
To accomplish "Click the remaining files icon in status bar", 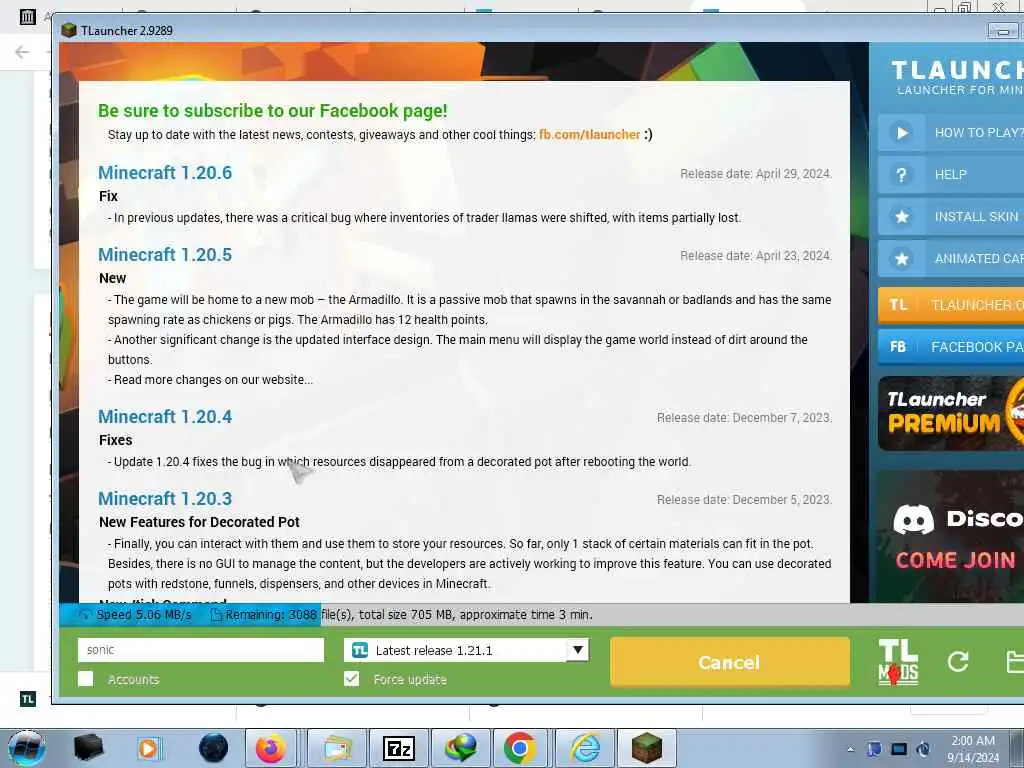I will 216,615.
